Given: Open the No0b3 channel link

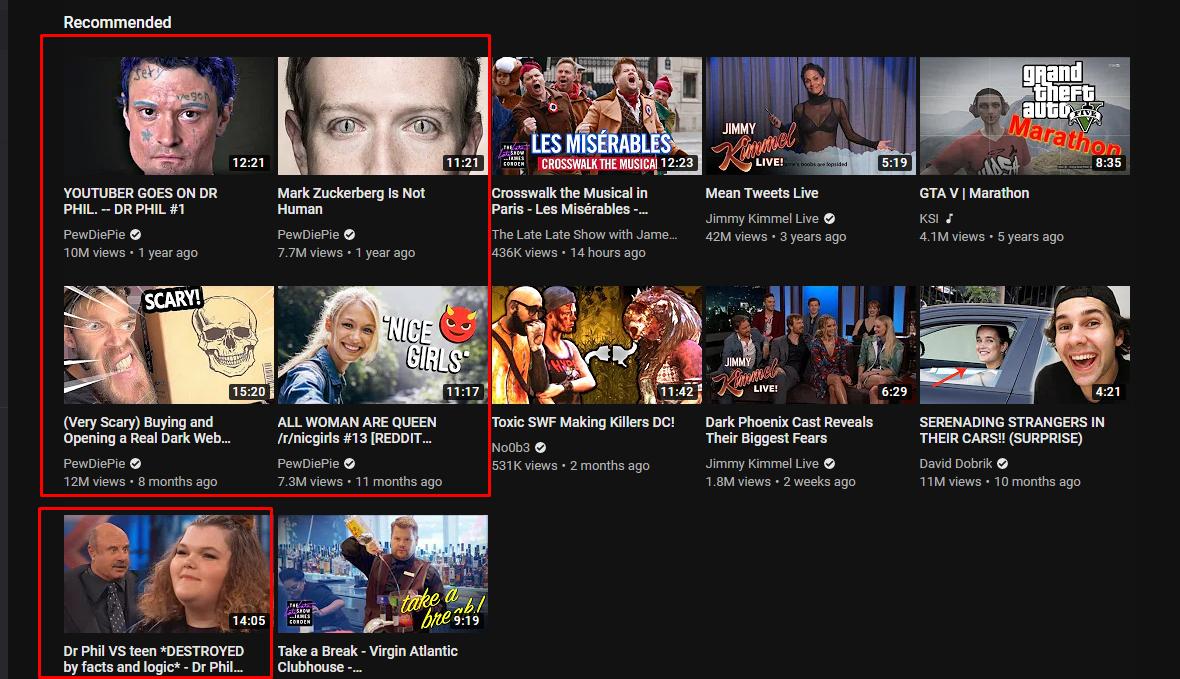Looking at the screenshot, I should coord(510,447).
